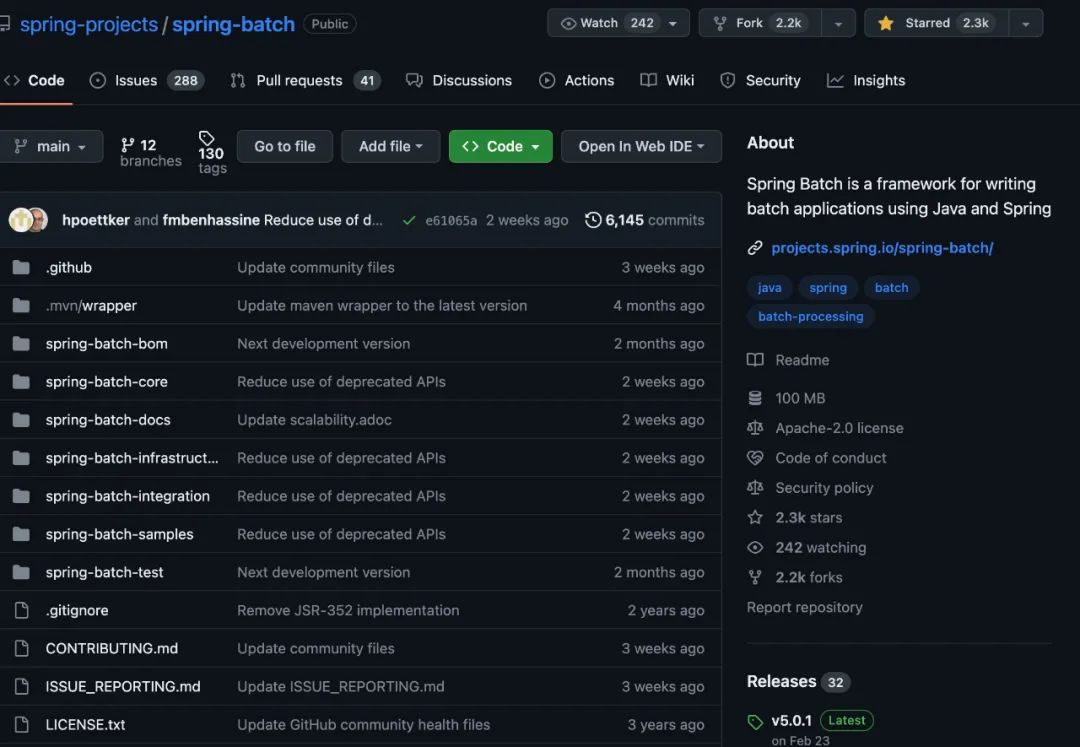
Task: Click the heart icon beside Code of conduct
Action: (755, 458)
